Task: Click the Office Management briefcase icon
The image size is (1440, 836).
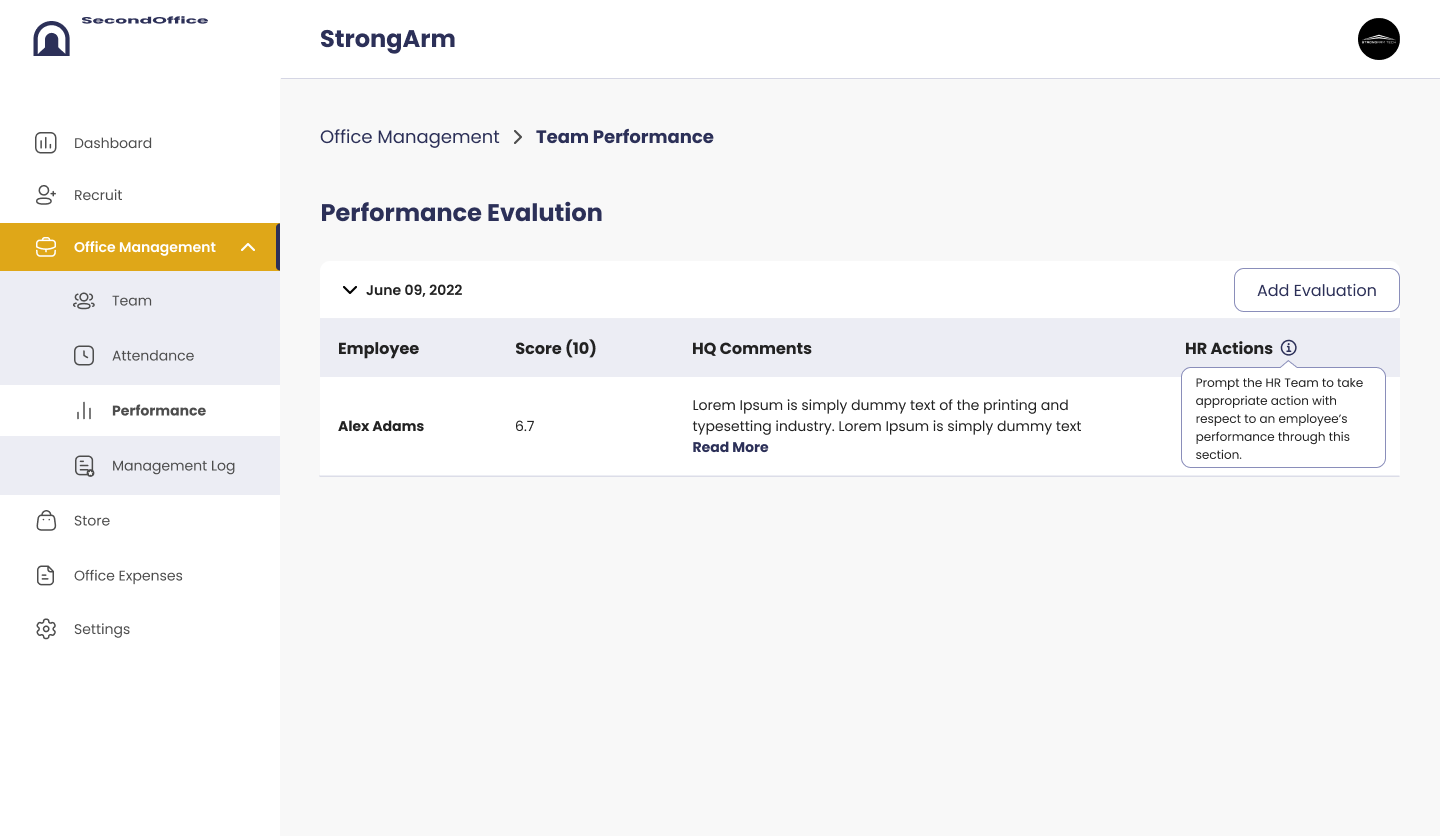Action: pos(46,247)
